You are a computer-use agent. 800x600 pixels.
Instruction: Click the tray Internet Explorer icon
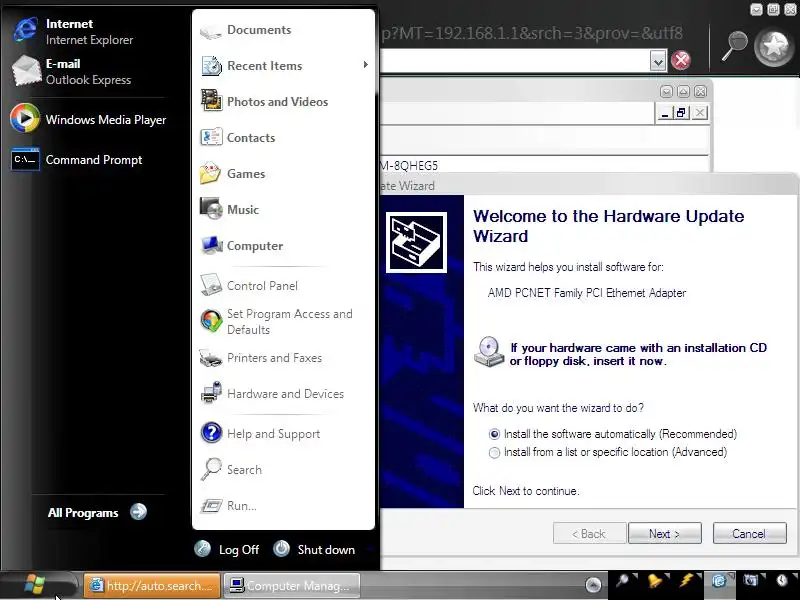(719, 581)
